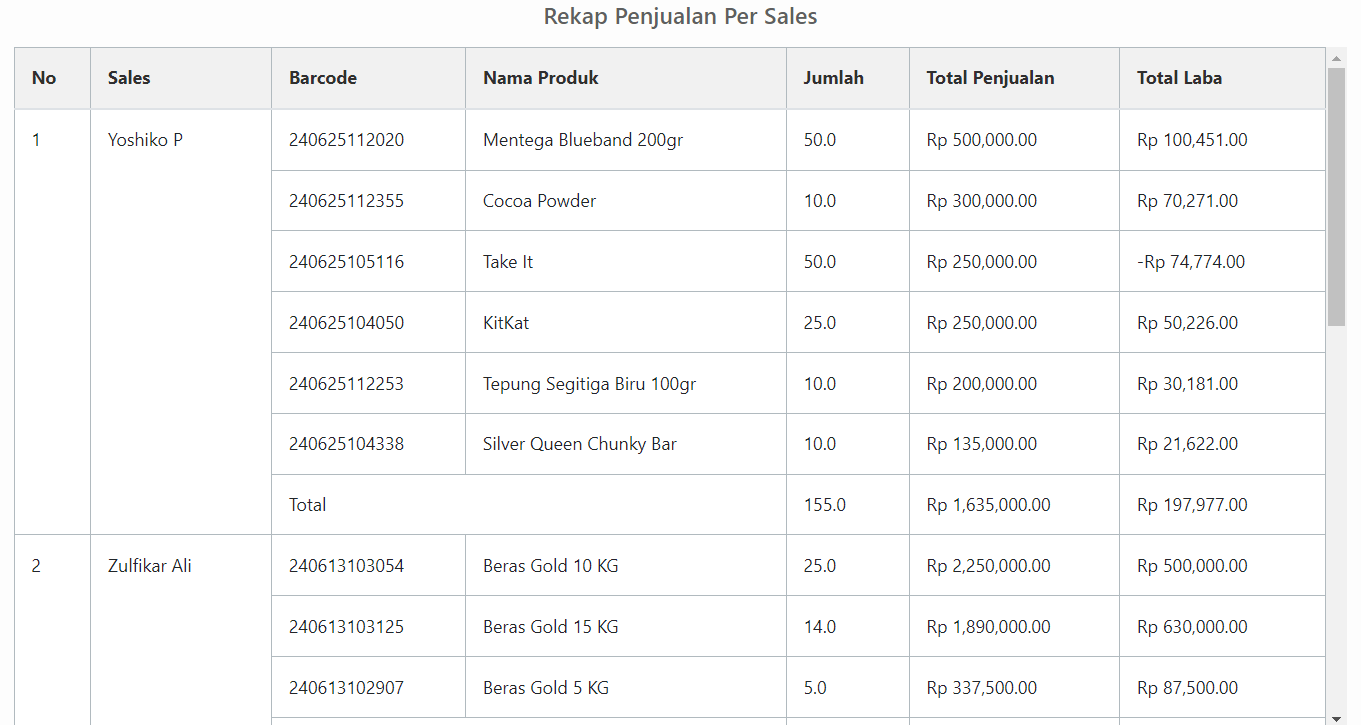This screenshot has height=725, width=1361.
Task: Select the Cocoa Powder product cell
Action: [x=539, y=201]
